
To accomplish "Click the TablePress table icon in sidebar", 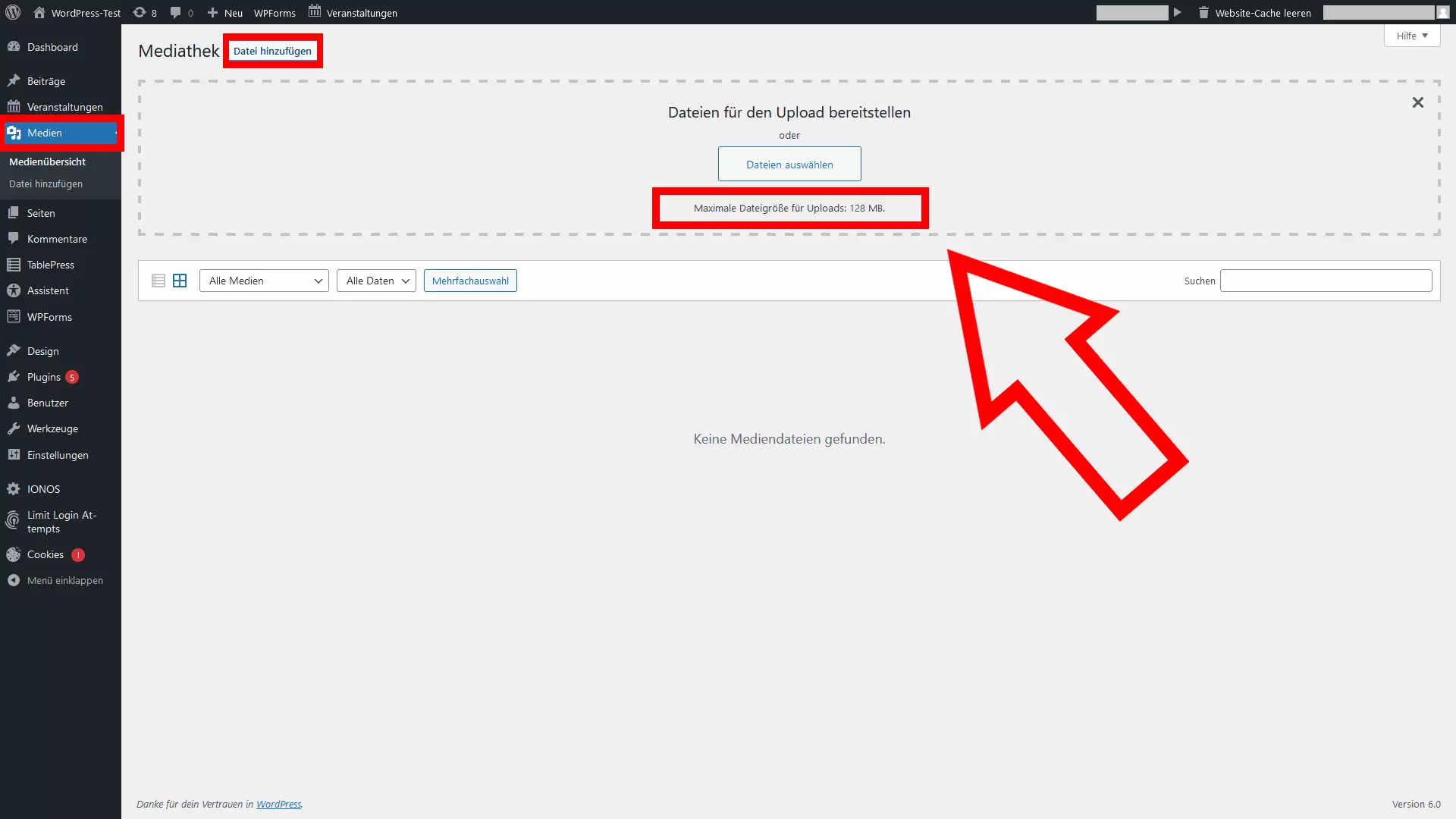I will pos(14,265).
